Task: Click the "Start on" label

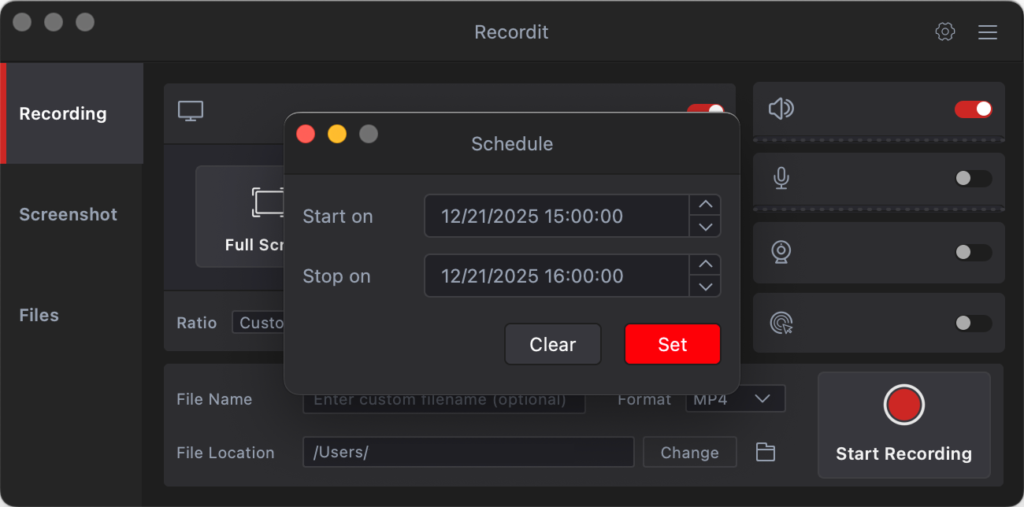Action: [338, 216]
